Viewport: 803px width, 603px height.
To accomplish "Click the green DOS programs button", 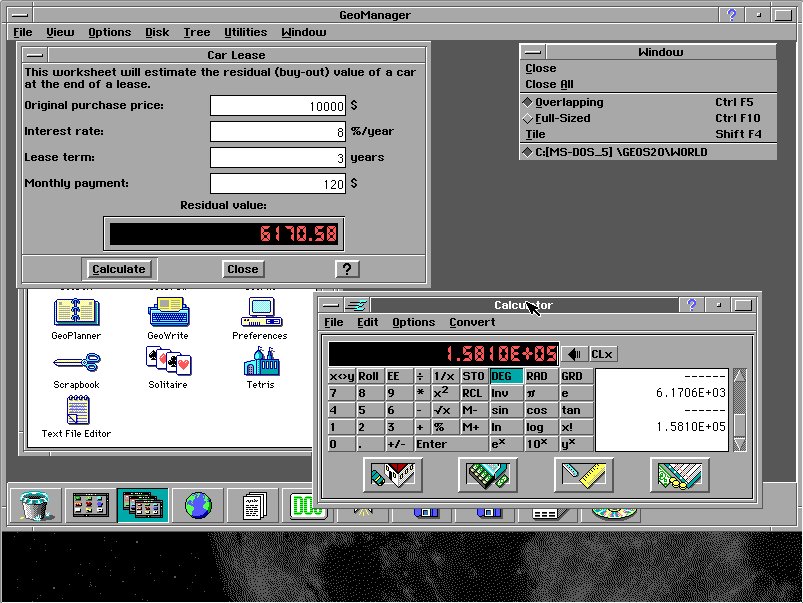I will [306, 506].
